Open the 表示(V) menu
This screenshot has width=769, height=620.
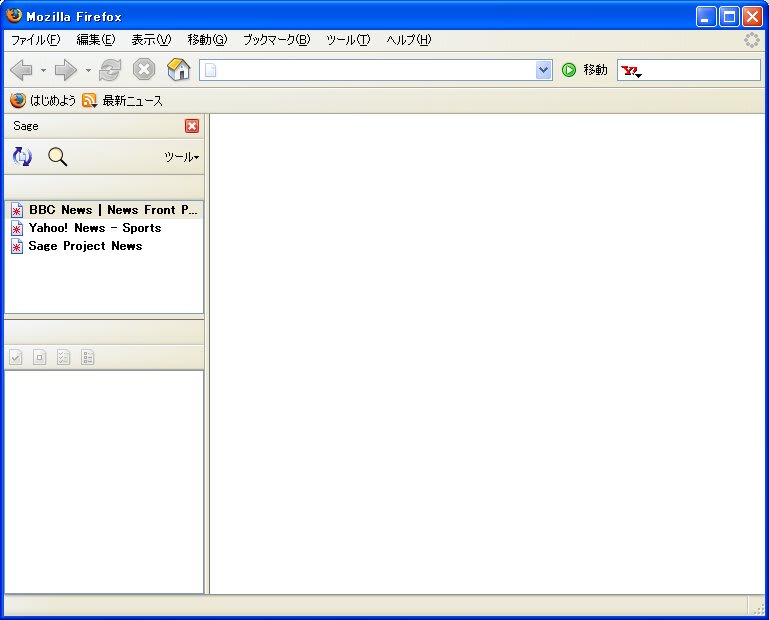[x=151, y=40]
